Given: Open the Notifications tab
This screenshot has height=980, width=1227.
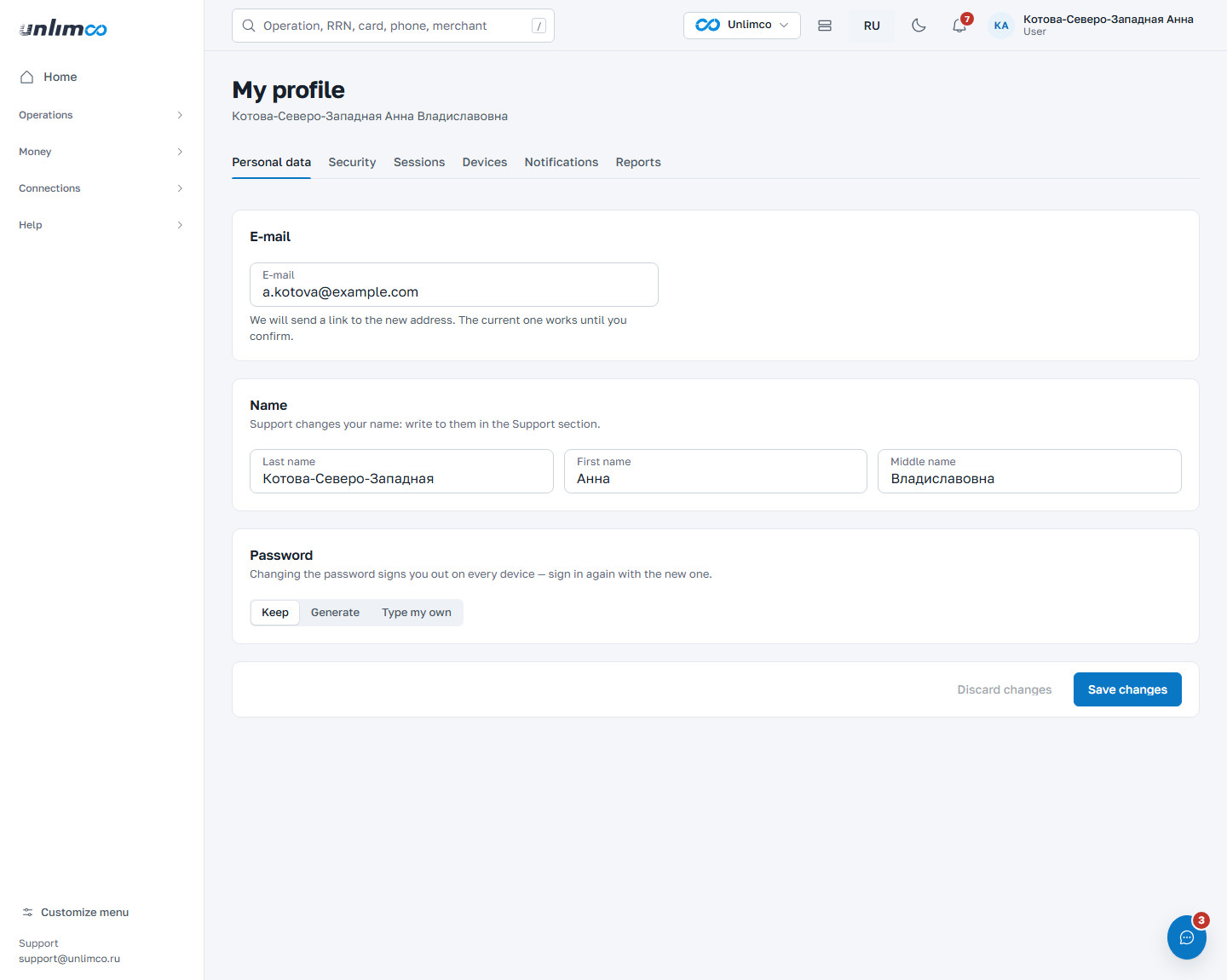Looking at the screenshot, I should [x=562, y=162].
